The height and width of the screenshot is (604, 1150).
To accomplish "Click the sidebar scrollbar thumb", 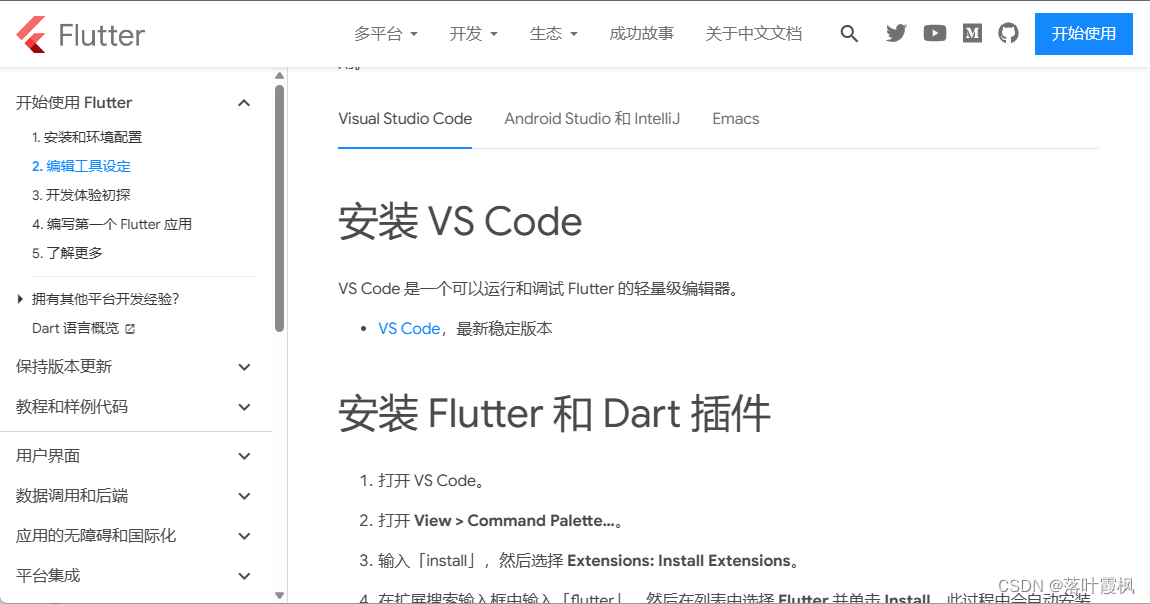I will (279, 208).
